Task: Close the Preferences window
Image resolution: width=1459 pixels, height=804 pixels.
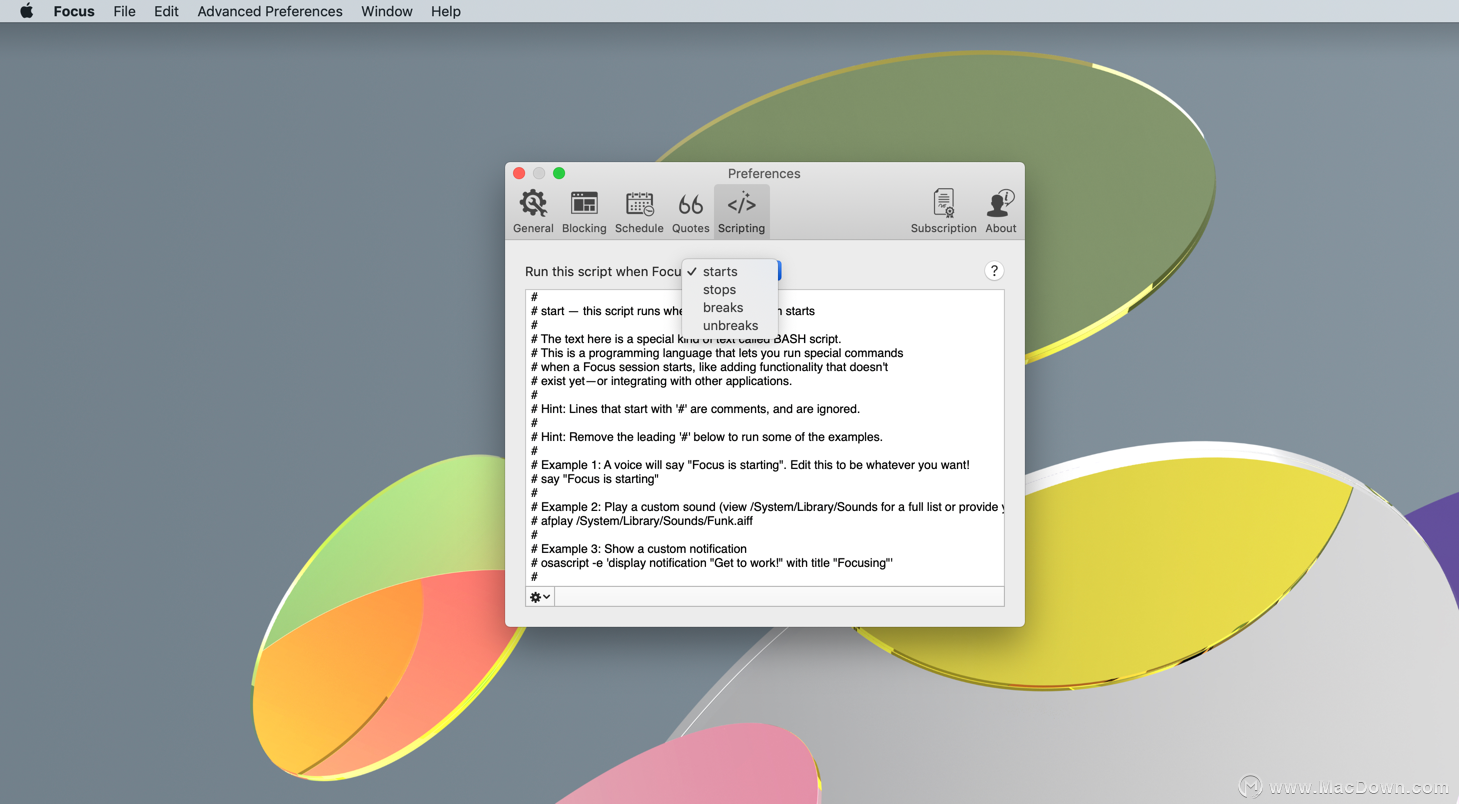Action: tap(519, 173)
